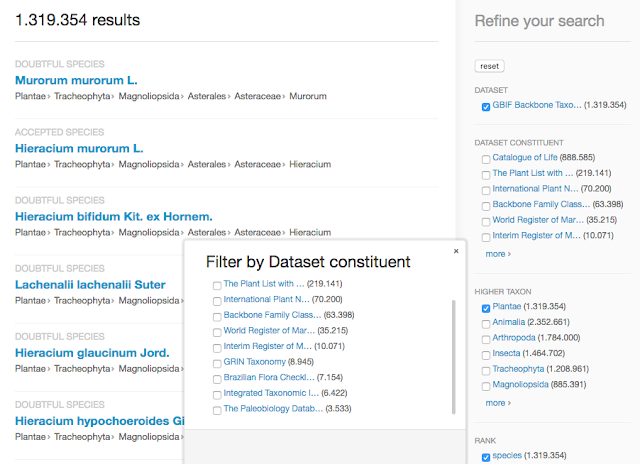
Task: Uncheck GBIF Backbone Taxonomy dataset checkbox
Action: [486, 105]
